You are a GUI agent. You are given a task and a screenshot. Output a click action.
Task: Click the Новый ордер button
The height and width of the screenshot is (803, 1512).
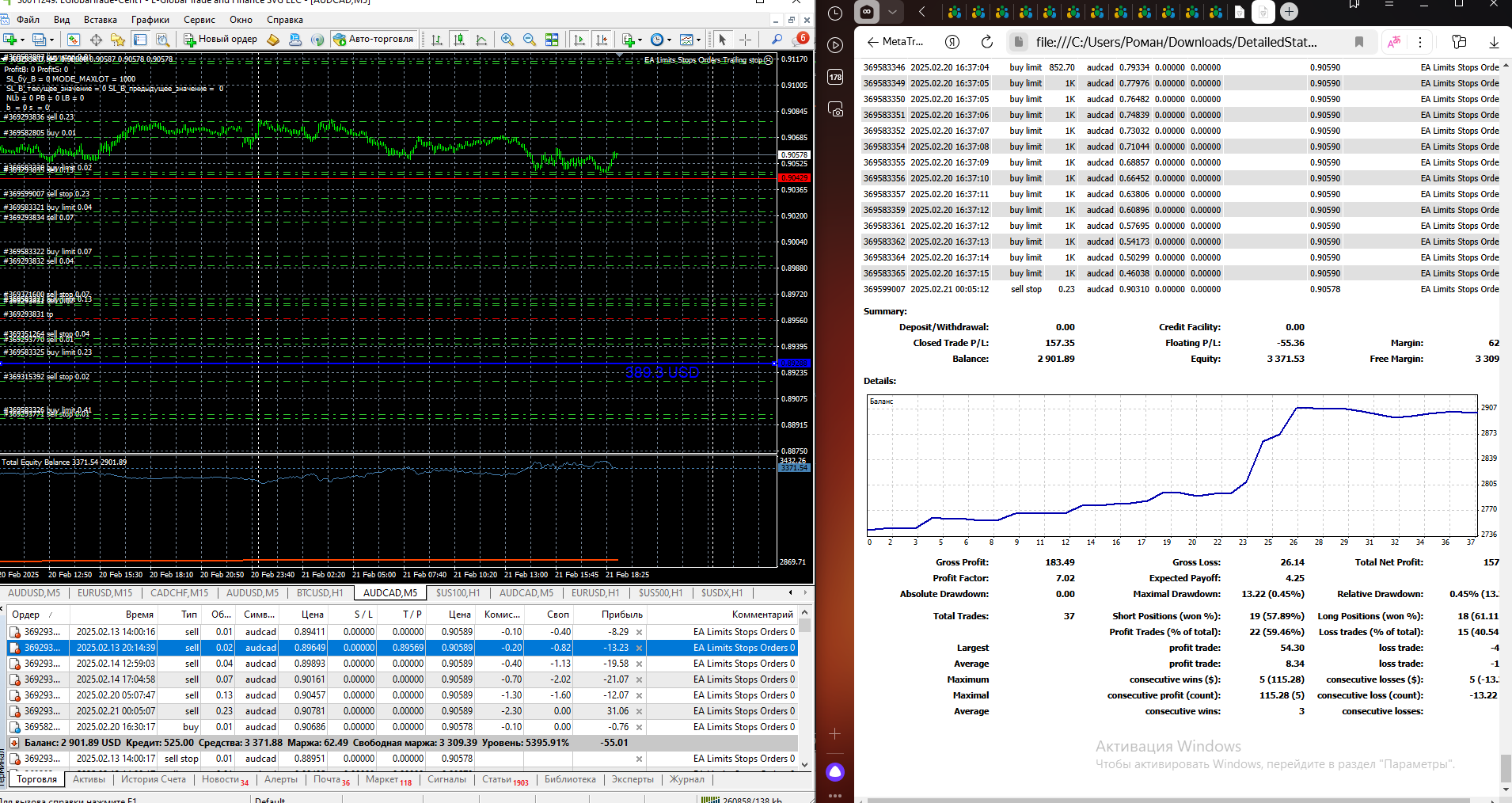coord(221,40)
